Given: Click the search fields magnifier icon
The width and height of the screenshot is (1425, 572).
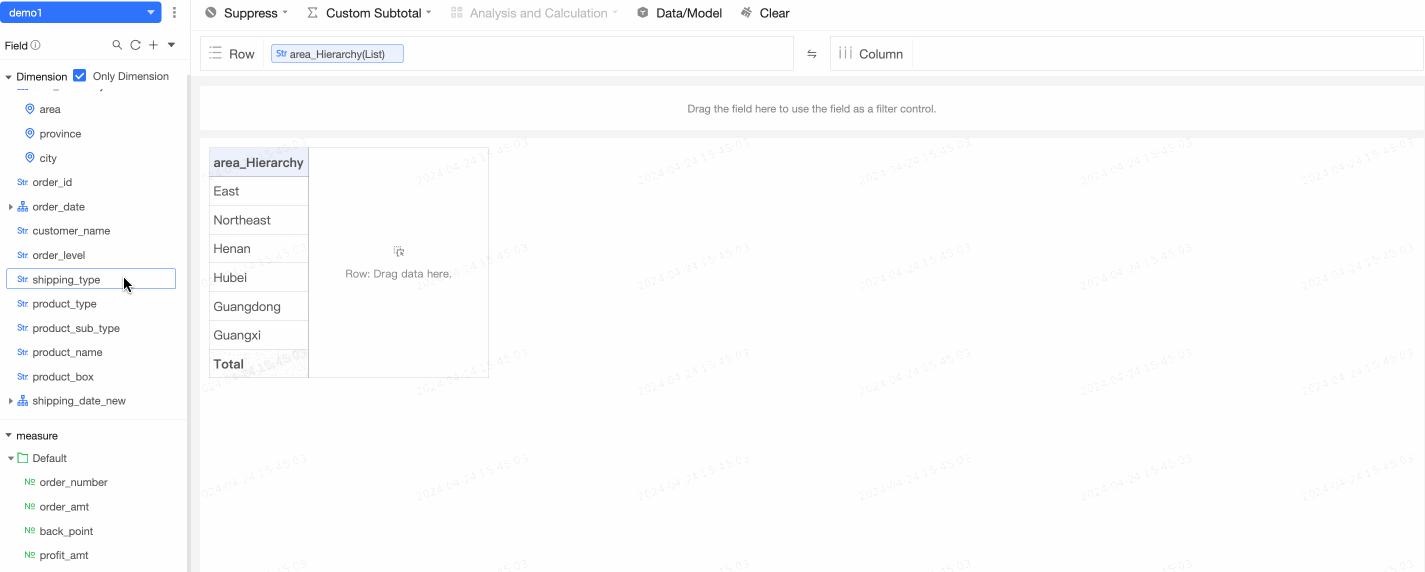Looking at the screenshot, I should [x=117, y=45].
